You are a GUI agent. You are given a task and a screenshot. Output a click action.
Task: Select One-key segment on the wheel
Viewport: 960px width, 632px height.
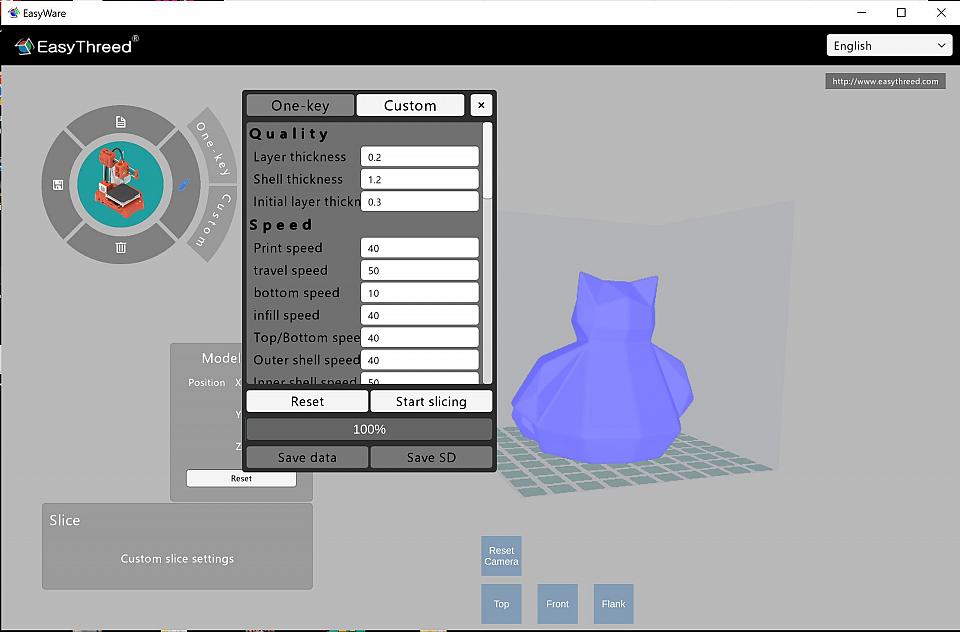click(212, 148)
